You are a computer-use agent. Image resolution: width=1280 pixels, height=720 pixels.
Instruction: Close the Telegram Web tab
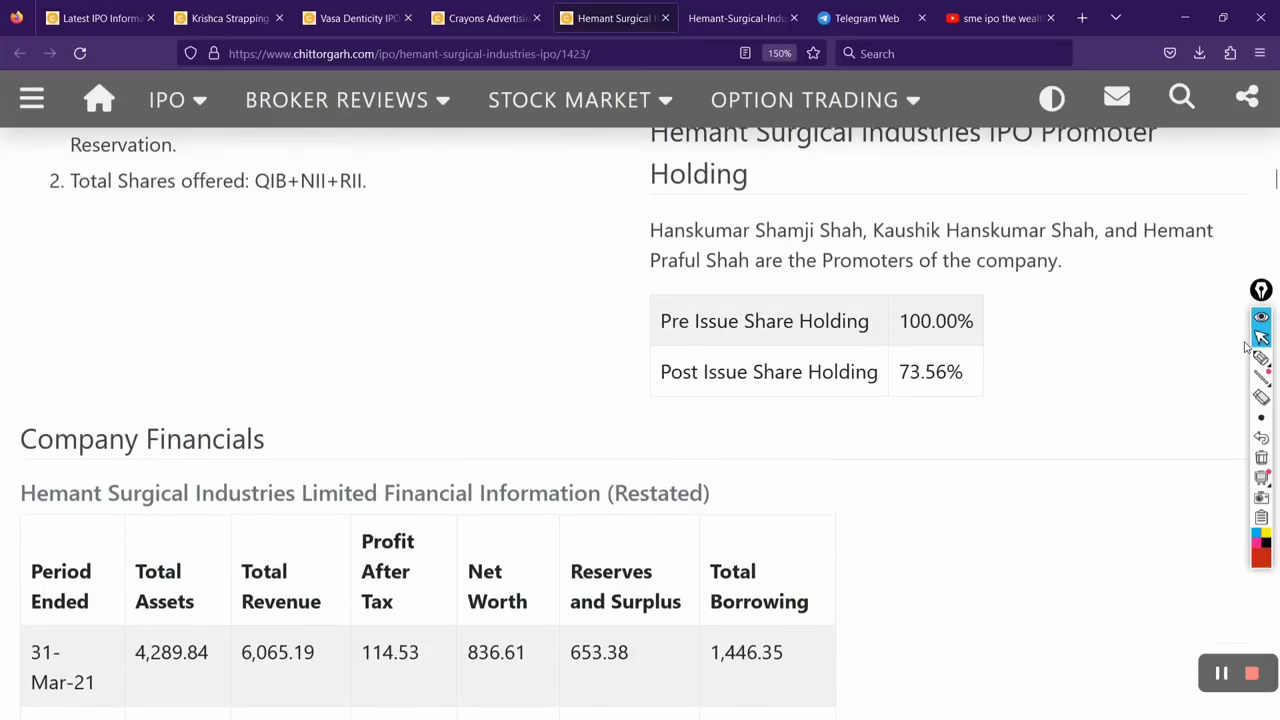point(922,18)
